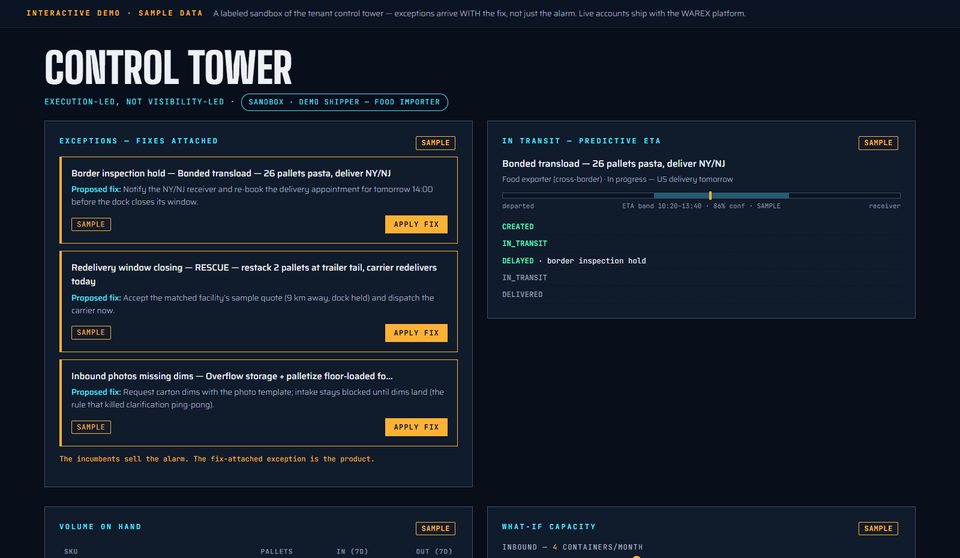Click the Inbound 4 containers/month label

pos(572,547)
